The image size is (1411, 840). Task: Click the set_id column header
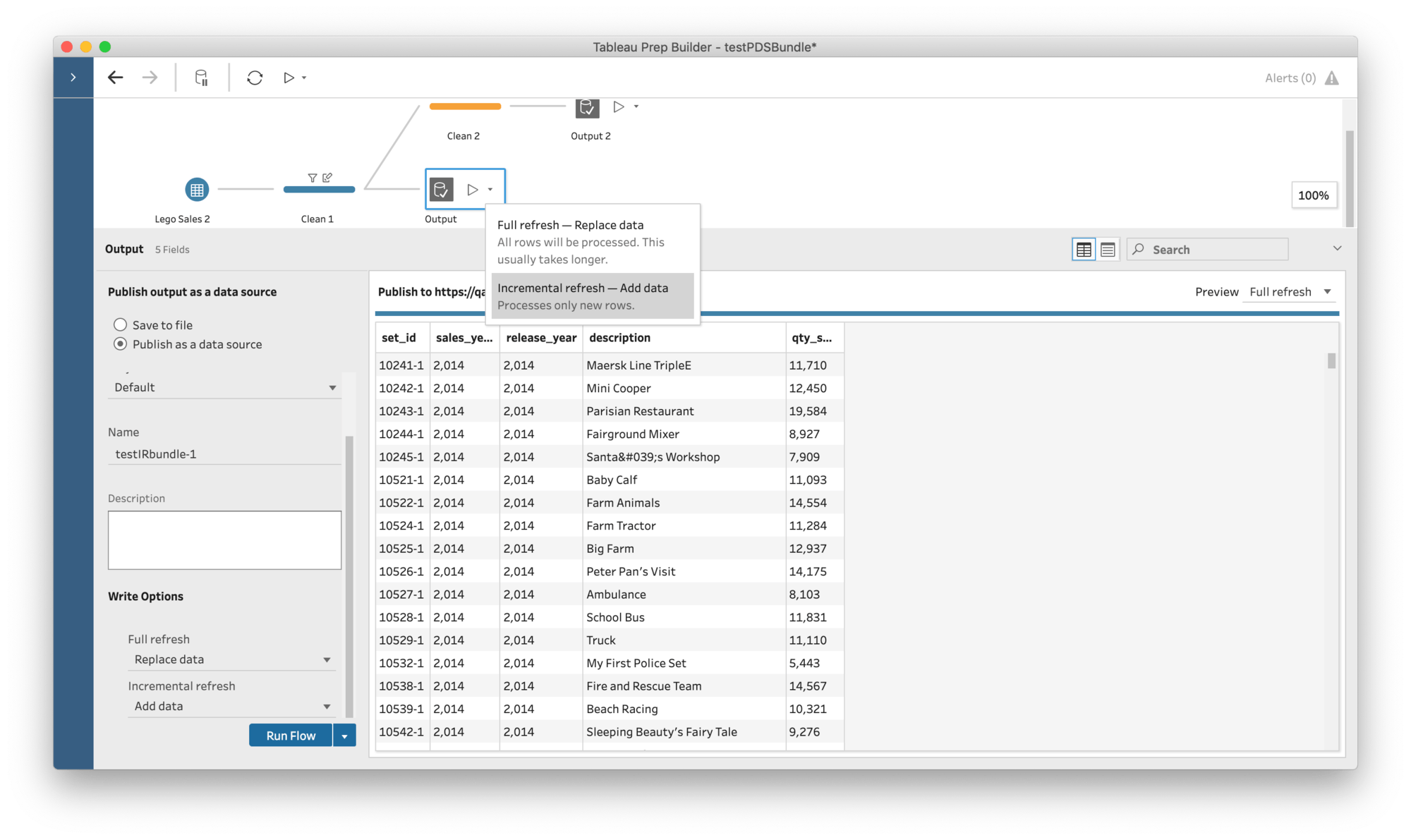(x=403, y=337)
